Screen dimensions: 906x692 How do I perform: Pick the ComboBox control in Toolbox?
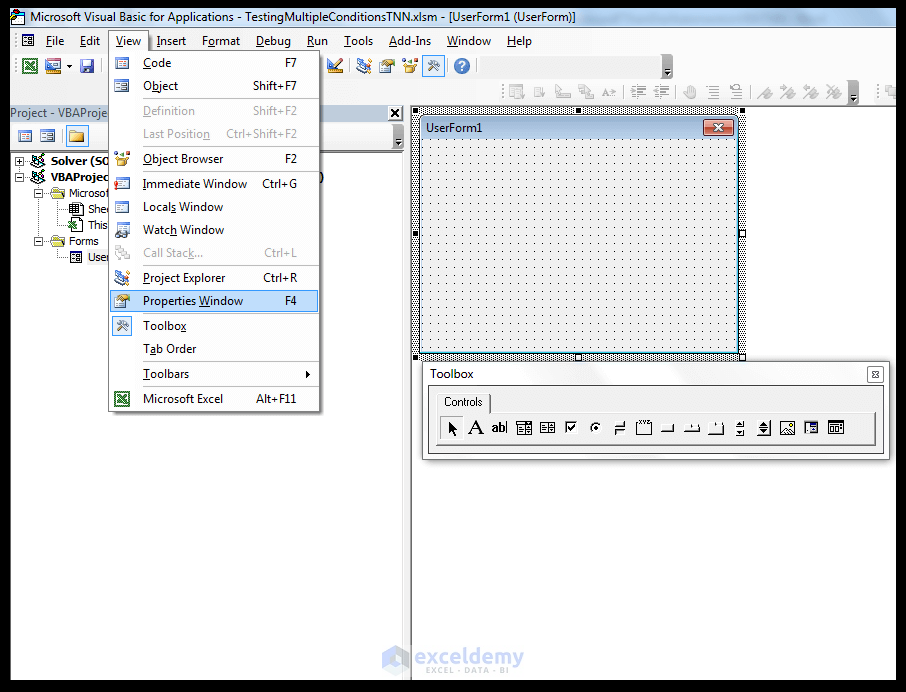[523, 428]
